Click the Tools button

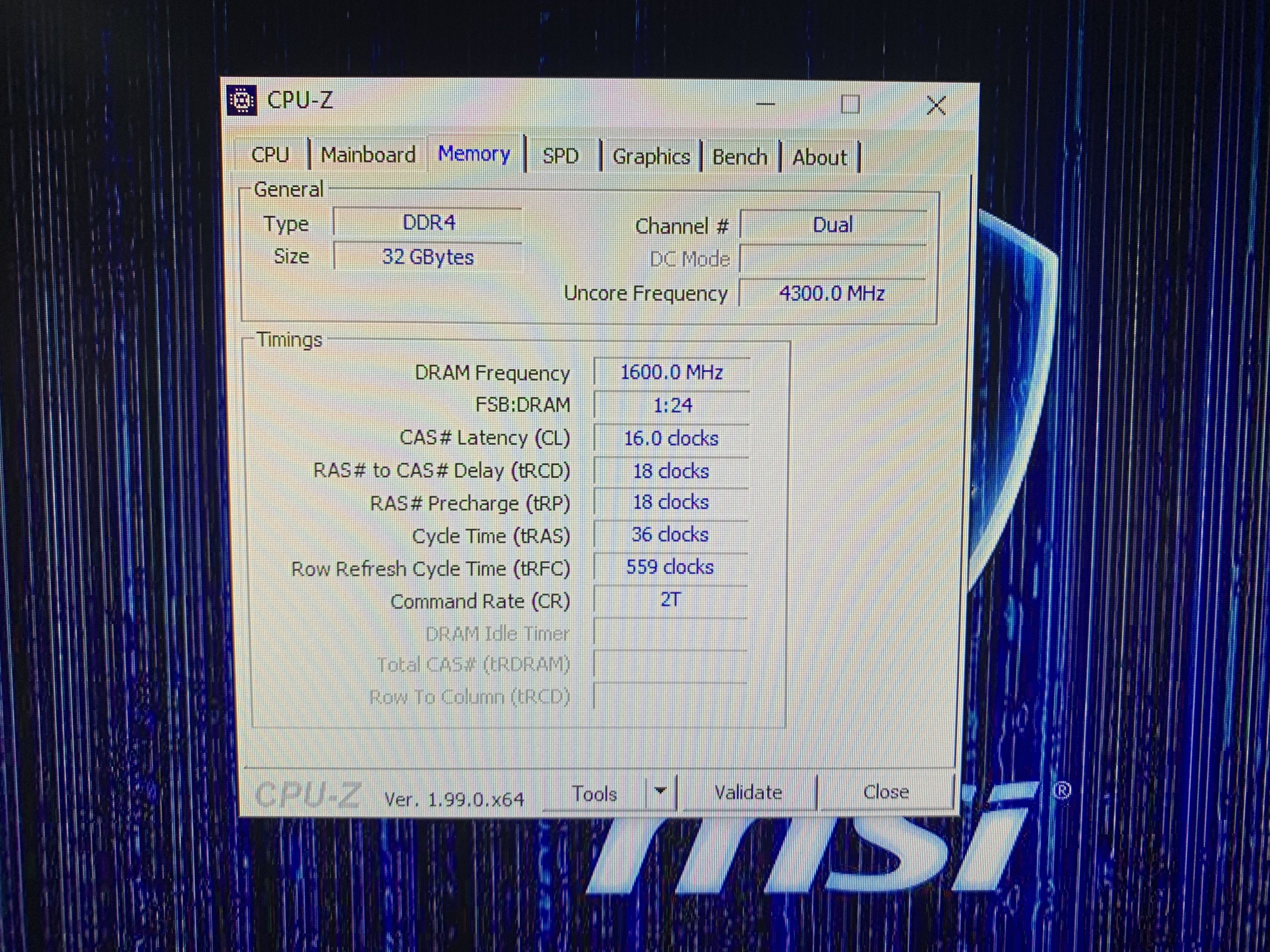[594, 794]
